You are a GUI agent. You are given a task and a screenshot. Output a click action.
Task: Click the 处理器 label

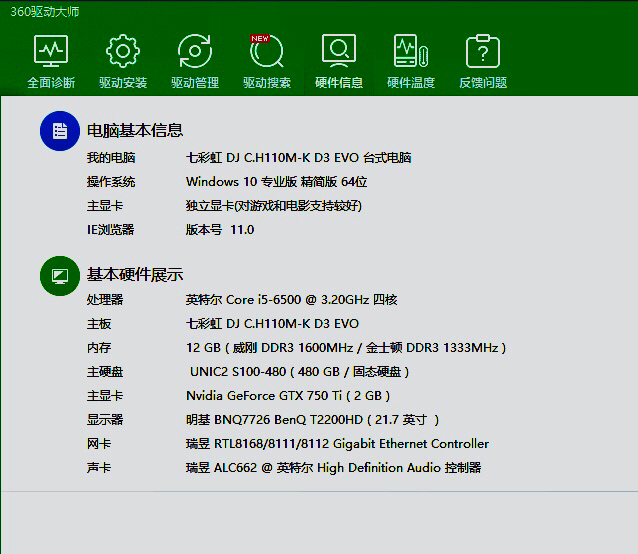[105, 300]
